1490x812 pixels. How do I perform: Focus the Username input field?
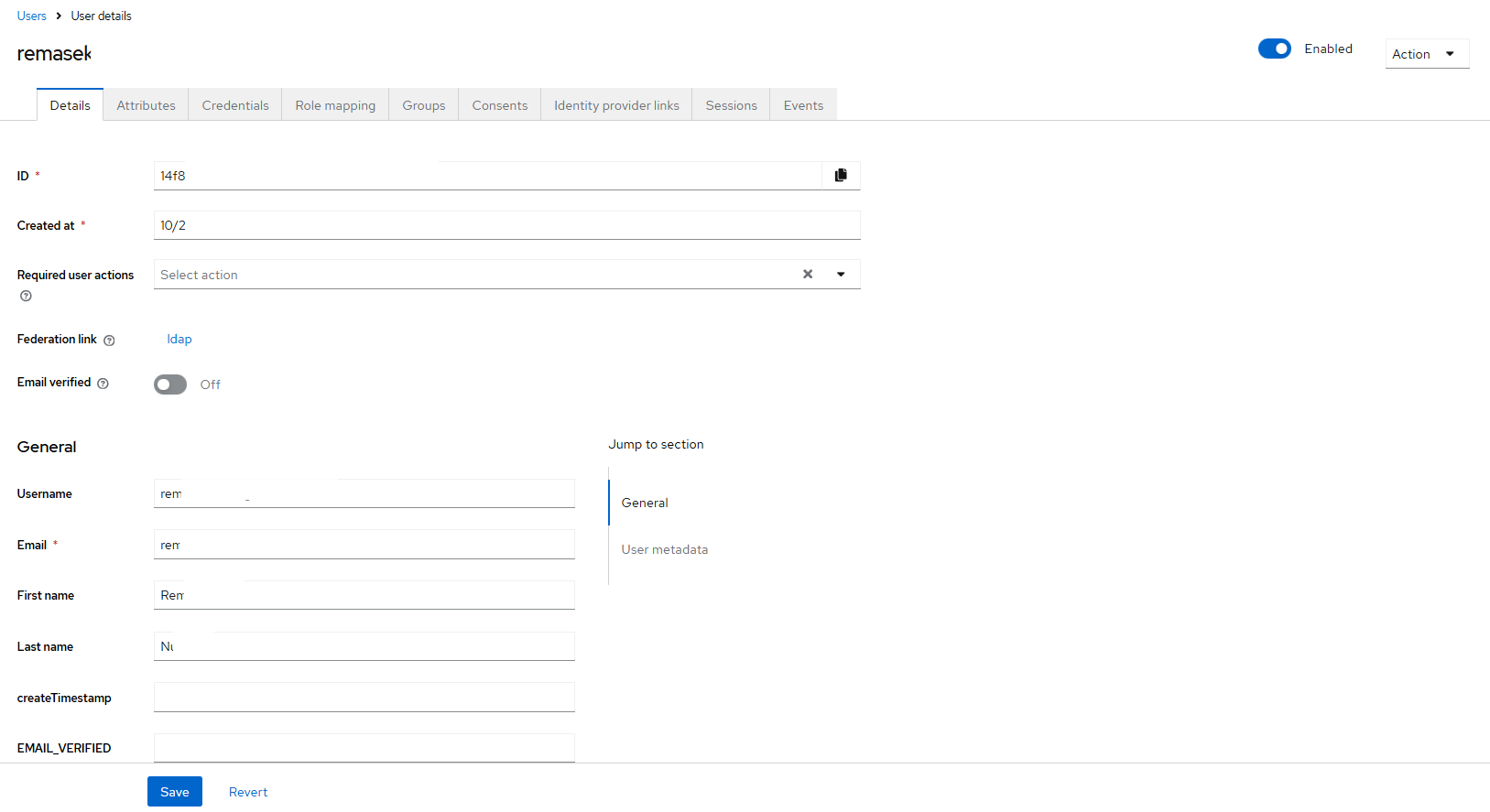pyautogui.click(x=364, y=493)
